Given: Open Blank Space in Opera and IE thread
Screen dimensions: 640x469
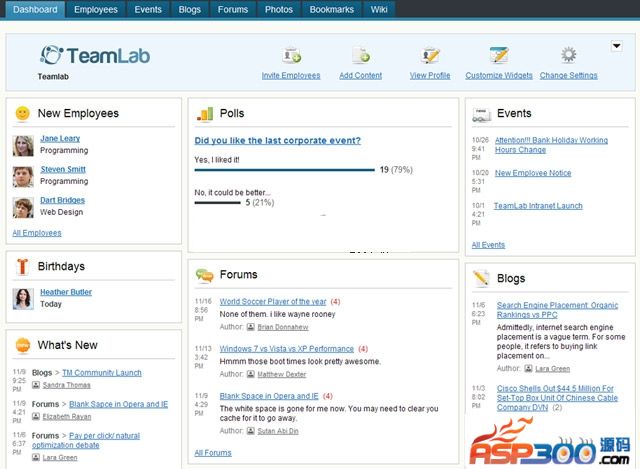Looking at the screenshot, I should pyautogui.click(x=269, y=396).
